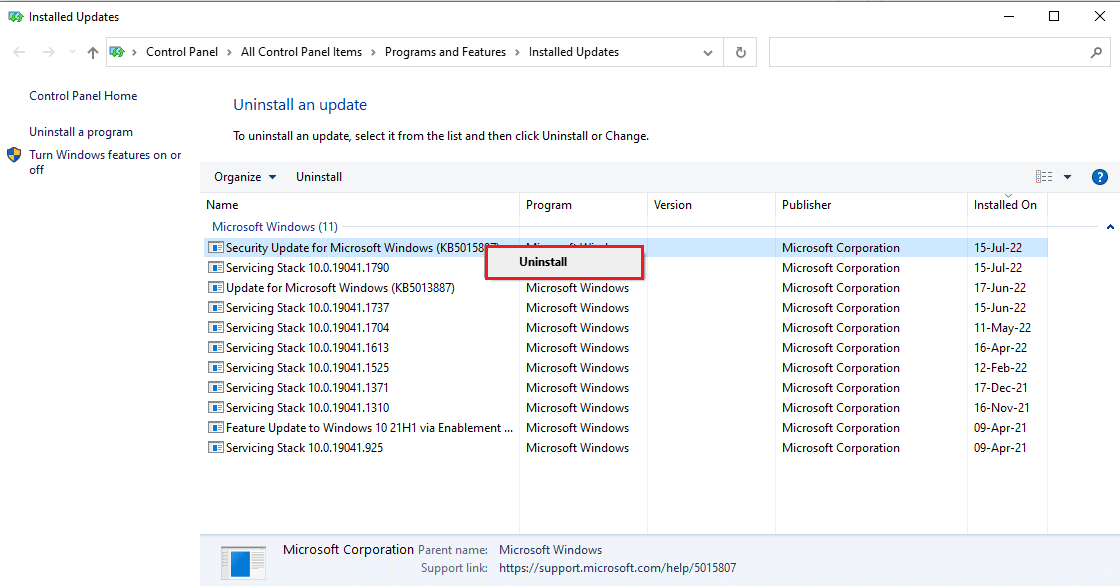Viewport: 1120px width, 586px height.
Task: Select Servicing Stack 10.0.19041.1790 name
Action: pos(308,268)
